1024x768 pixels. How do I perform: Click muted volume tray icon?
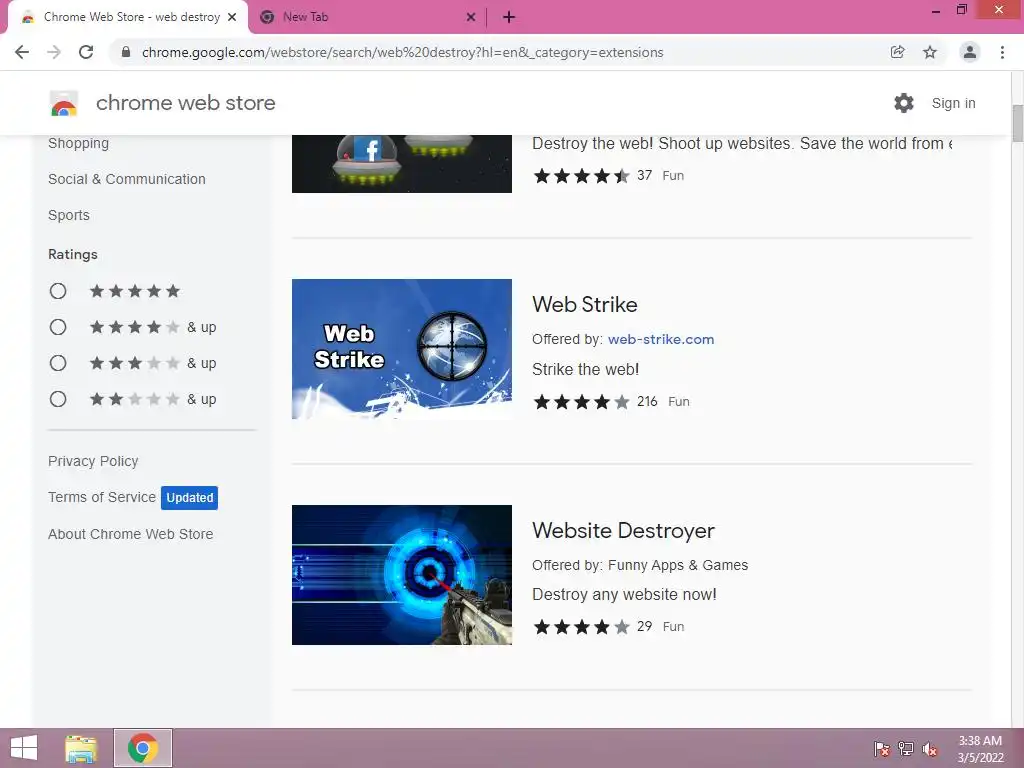click(x=929, y=749)
